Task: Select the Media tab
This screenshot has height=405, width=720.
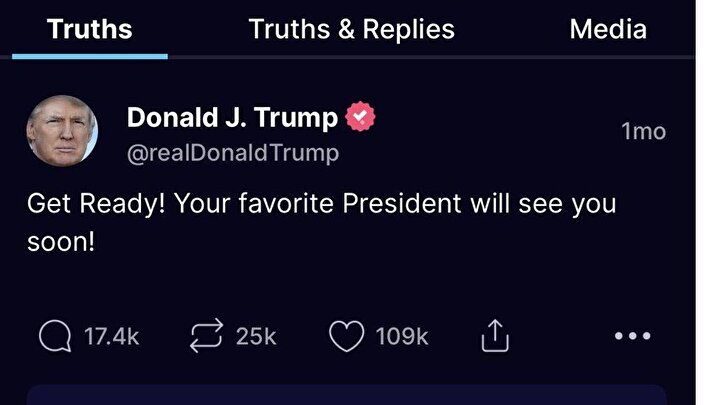Action: (x=608, y=29)
